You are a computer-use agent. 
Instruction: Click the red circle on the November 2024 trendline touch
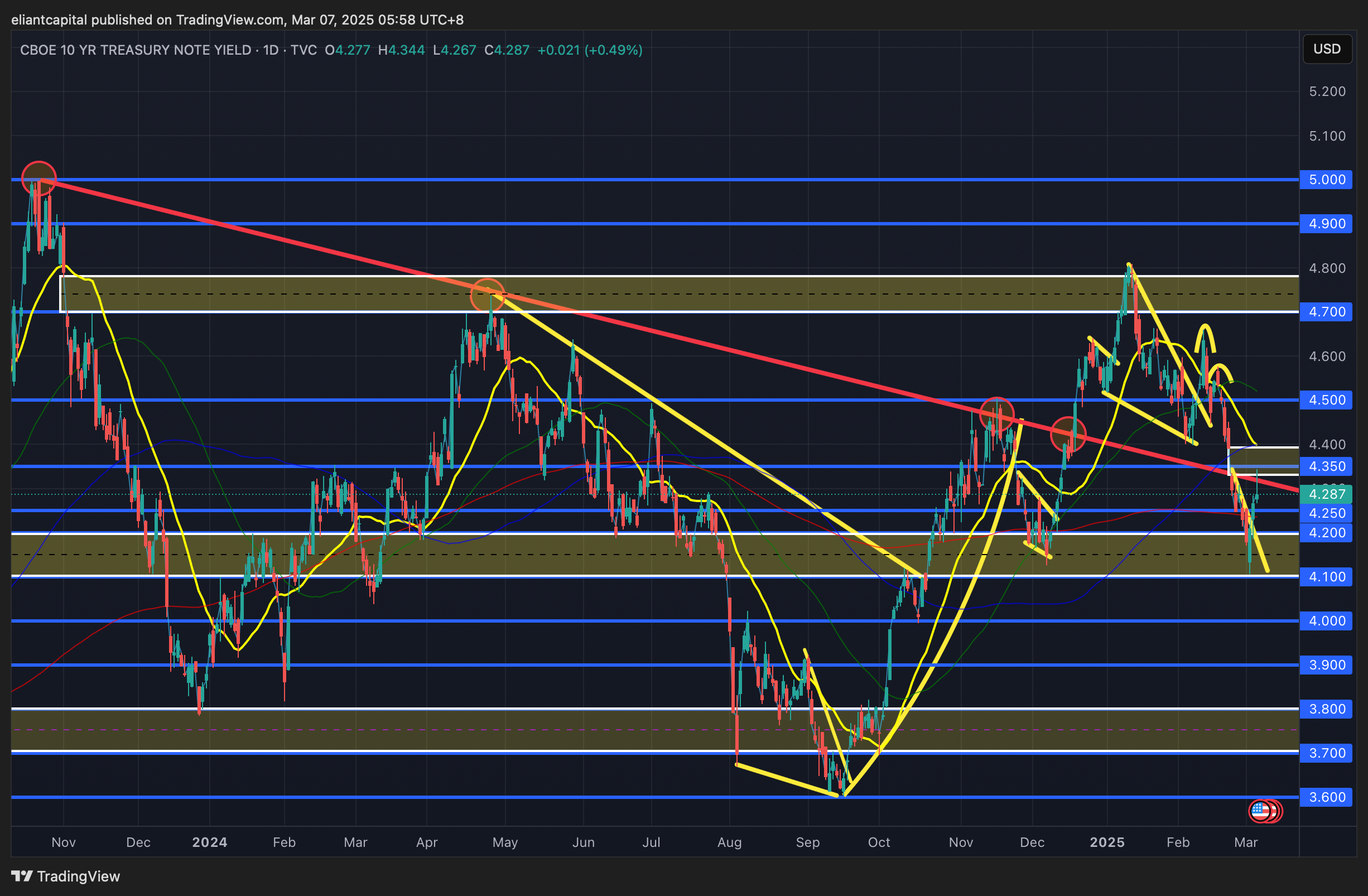click(x=996, y=415)
